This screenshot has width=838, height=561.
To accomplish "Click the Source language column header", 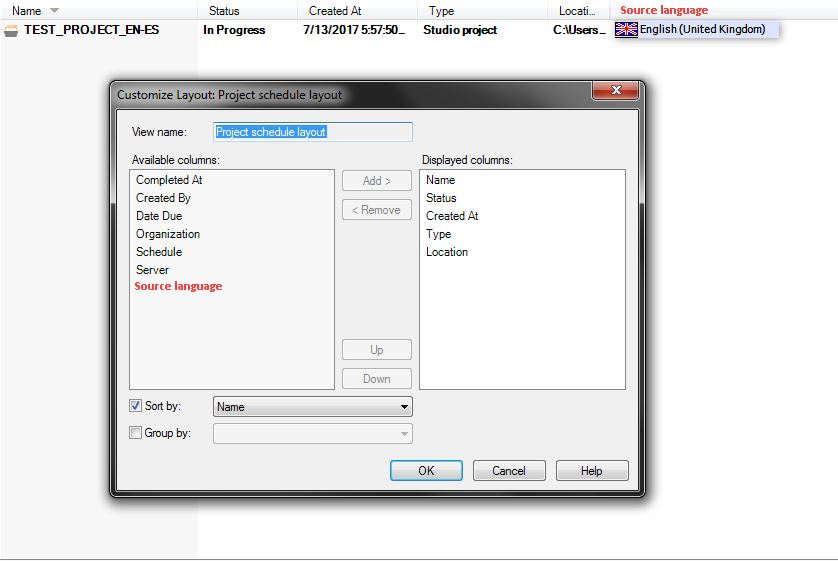I will pyautogui.click(x=664, y=10).
